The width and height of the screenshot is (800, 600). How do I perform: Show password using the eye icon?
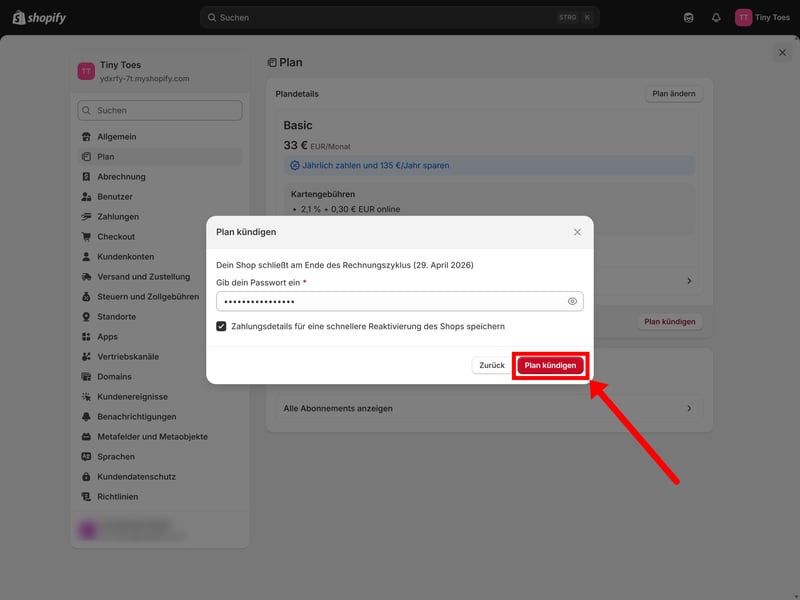tap(573, 301)
